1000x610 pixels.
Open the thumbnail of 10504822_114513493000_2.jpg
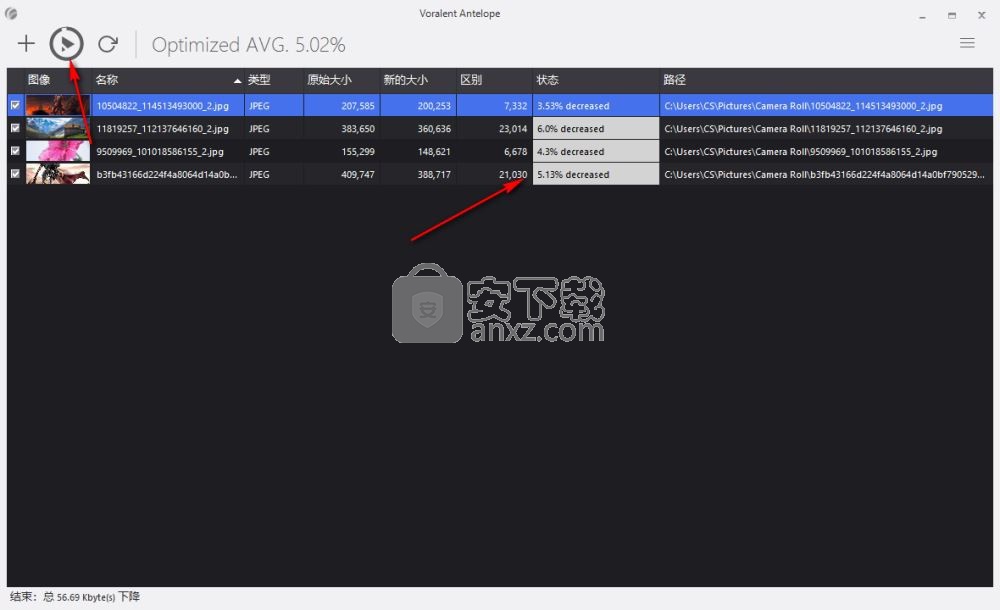tap(57, 105)
